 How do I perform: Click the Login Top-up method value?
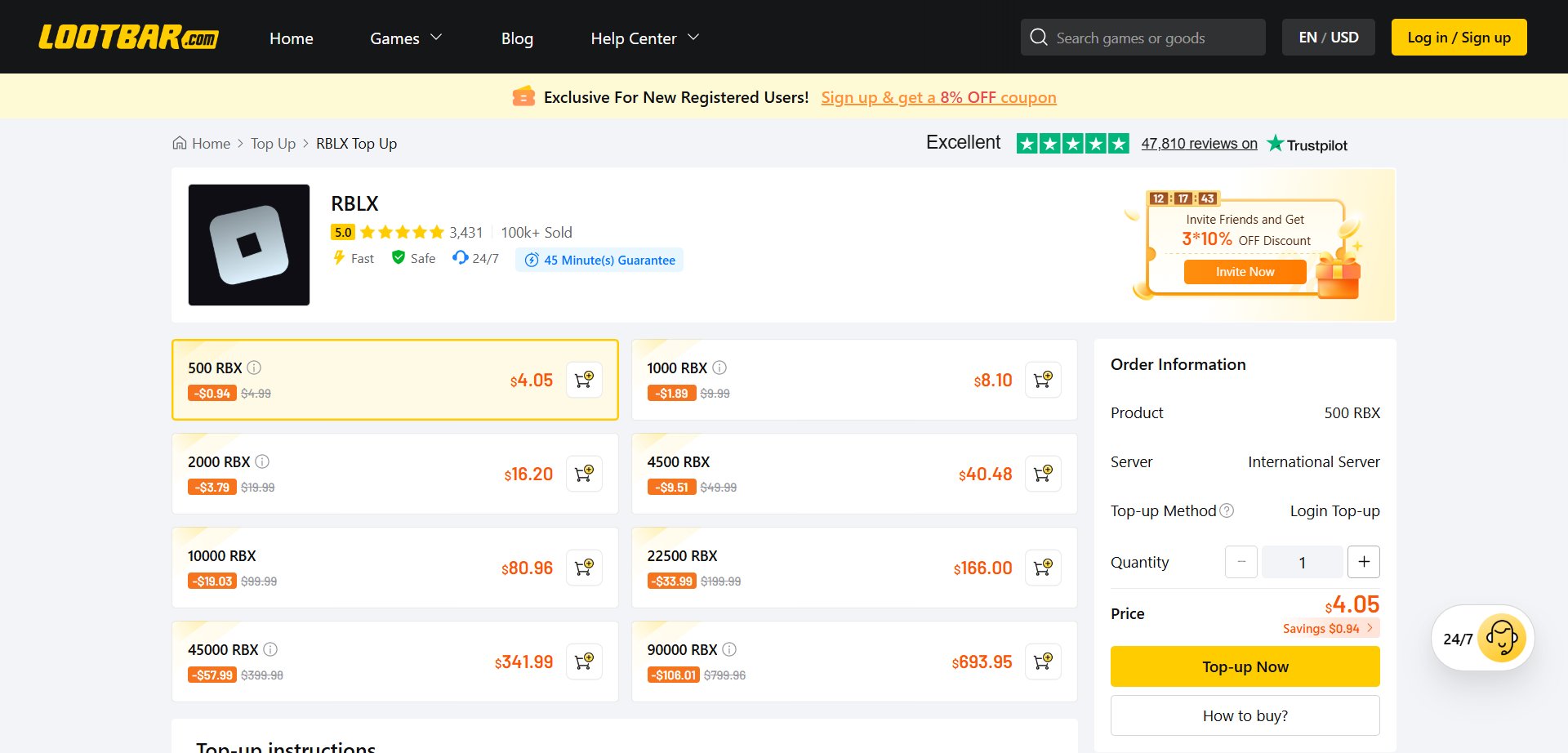(x=1335, y=510)
